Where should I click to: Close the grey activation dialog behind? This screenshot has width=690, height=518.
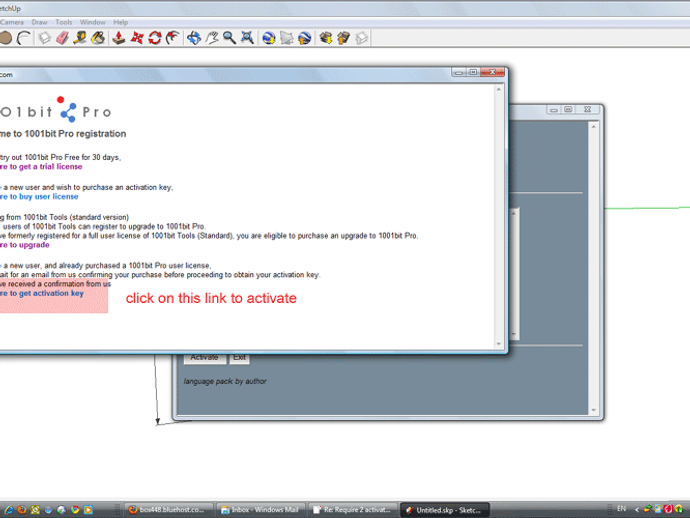tap(587, 109)
